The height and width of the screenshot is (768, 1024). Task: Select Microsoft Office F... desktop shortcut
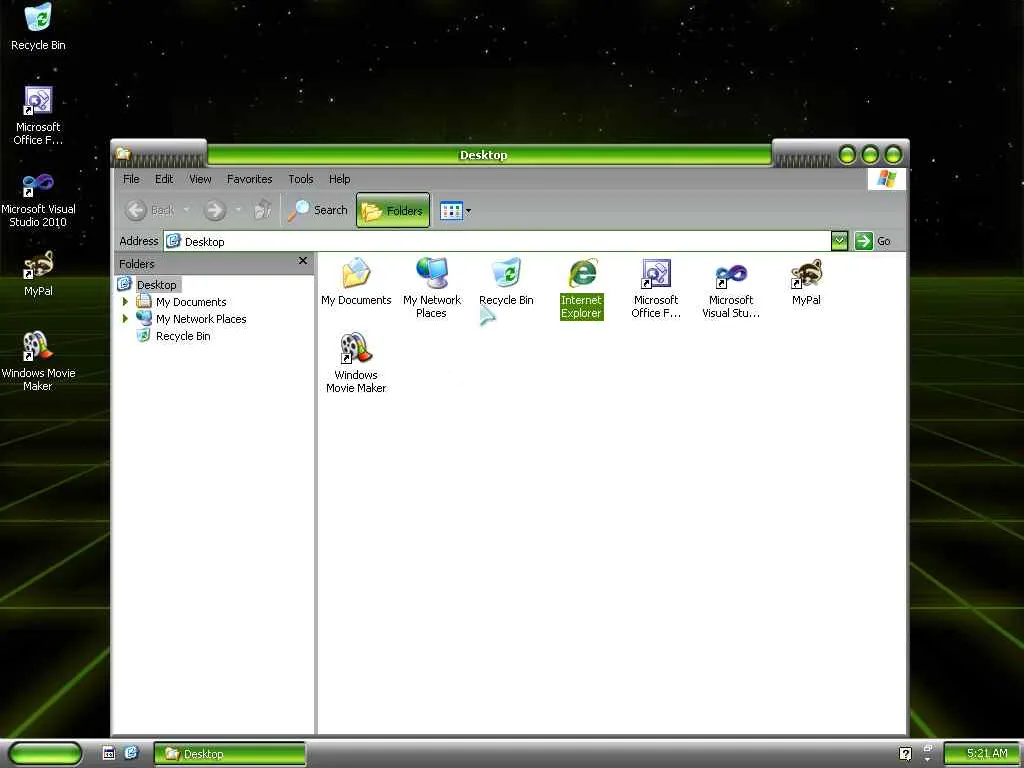pyautogui.click(x=38, y=116)
